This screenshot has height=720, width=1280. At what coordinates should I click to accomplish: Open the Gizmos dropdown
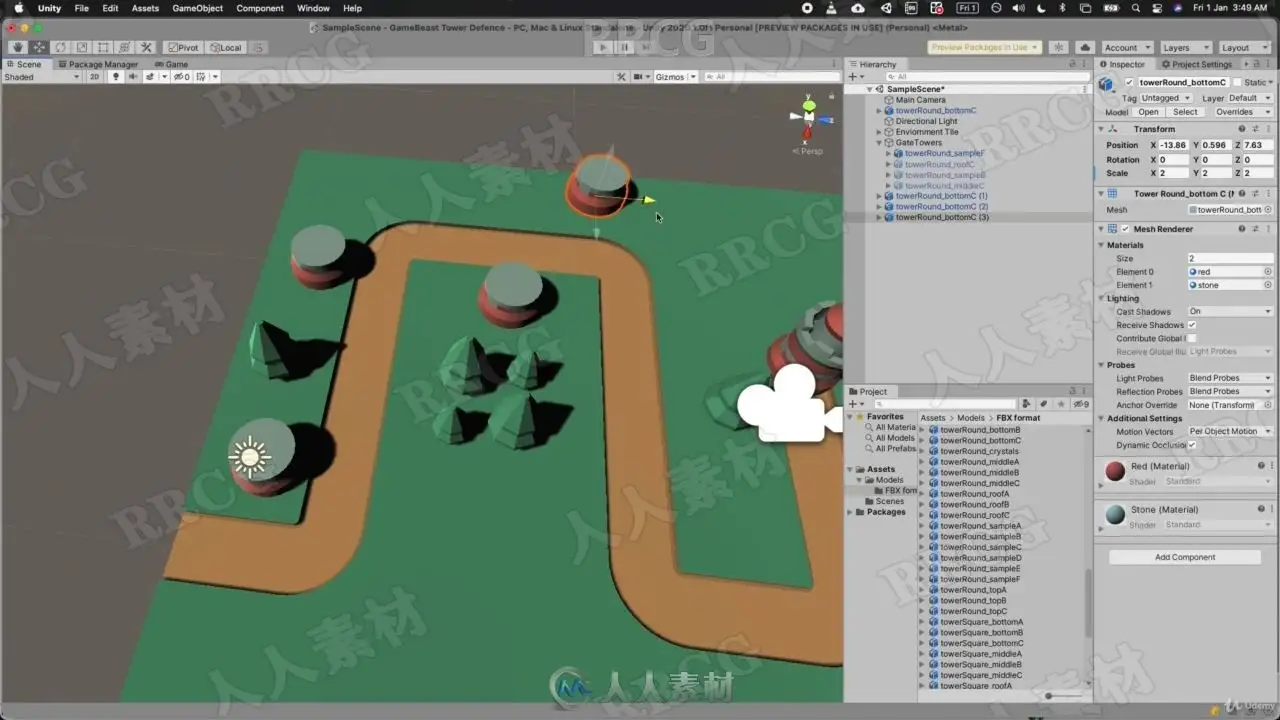(675, 77)
